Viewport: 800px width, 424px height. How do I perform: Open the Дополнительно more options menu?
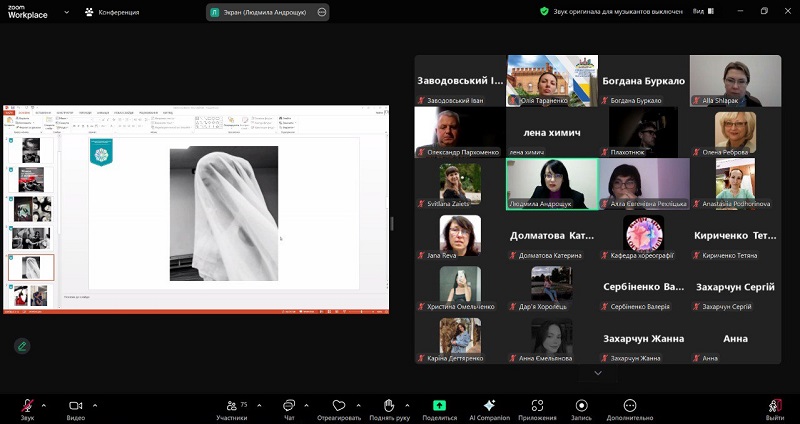[x=629, y=406]
